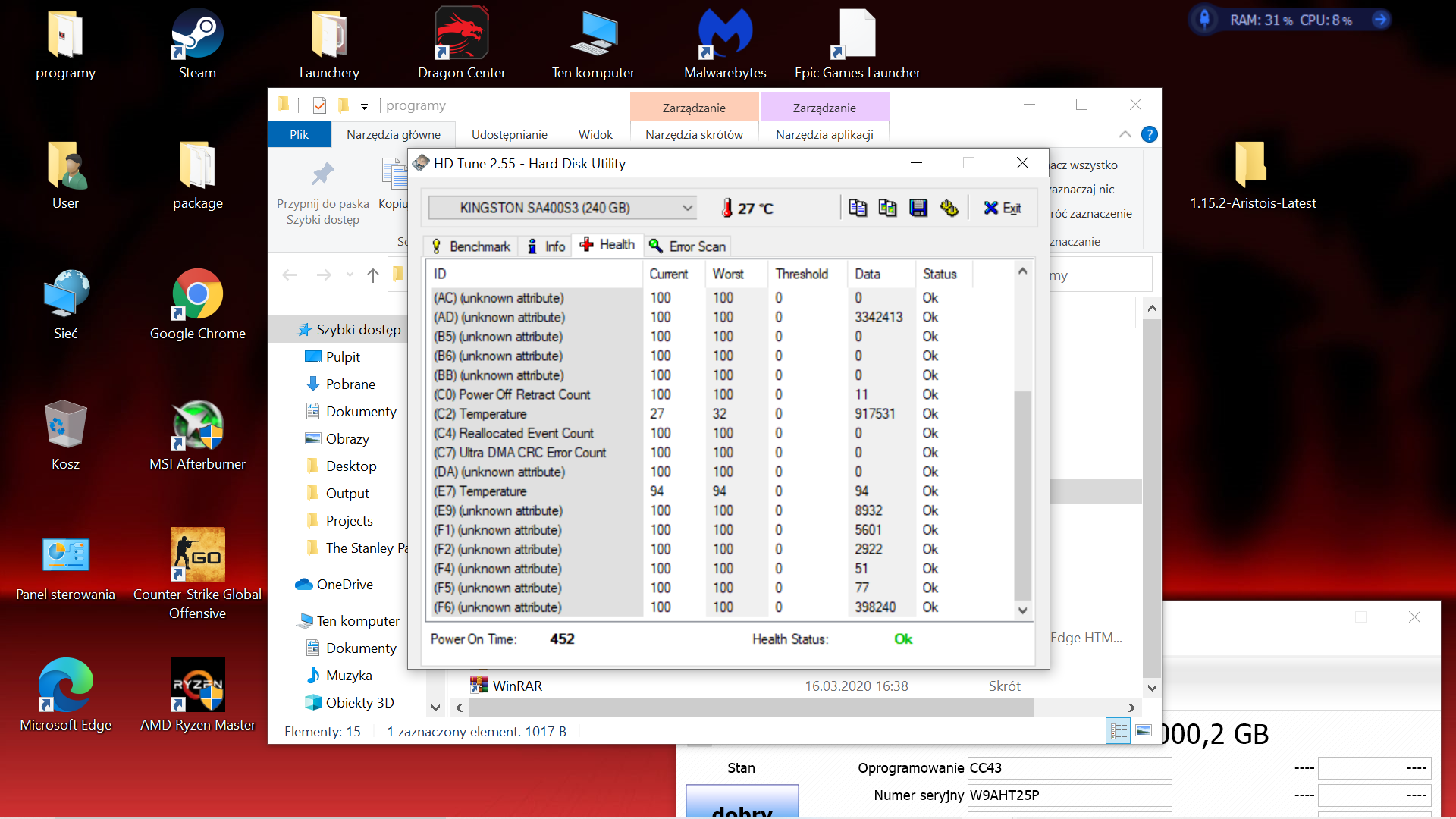Image resolution: width=1456 pixels, height=819 pixels.
Task: Go back using Explorer's back arrow
Action: tap(289, 275)
